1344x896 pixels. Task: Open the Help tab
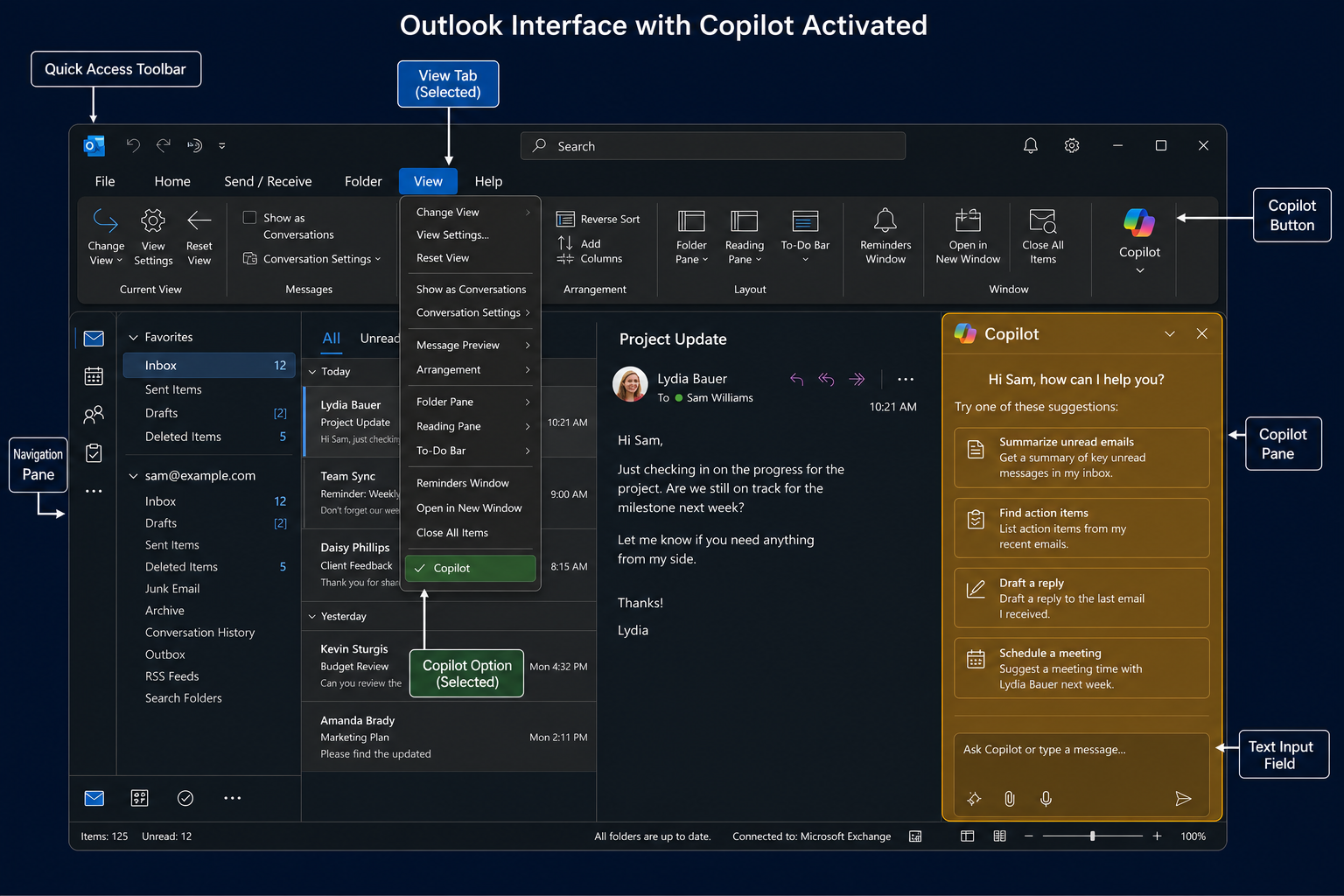(x=488, y=181)
